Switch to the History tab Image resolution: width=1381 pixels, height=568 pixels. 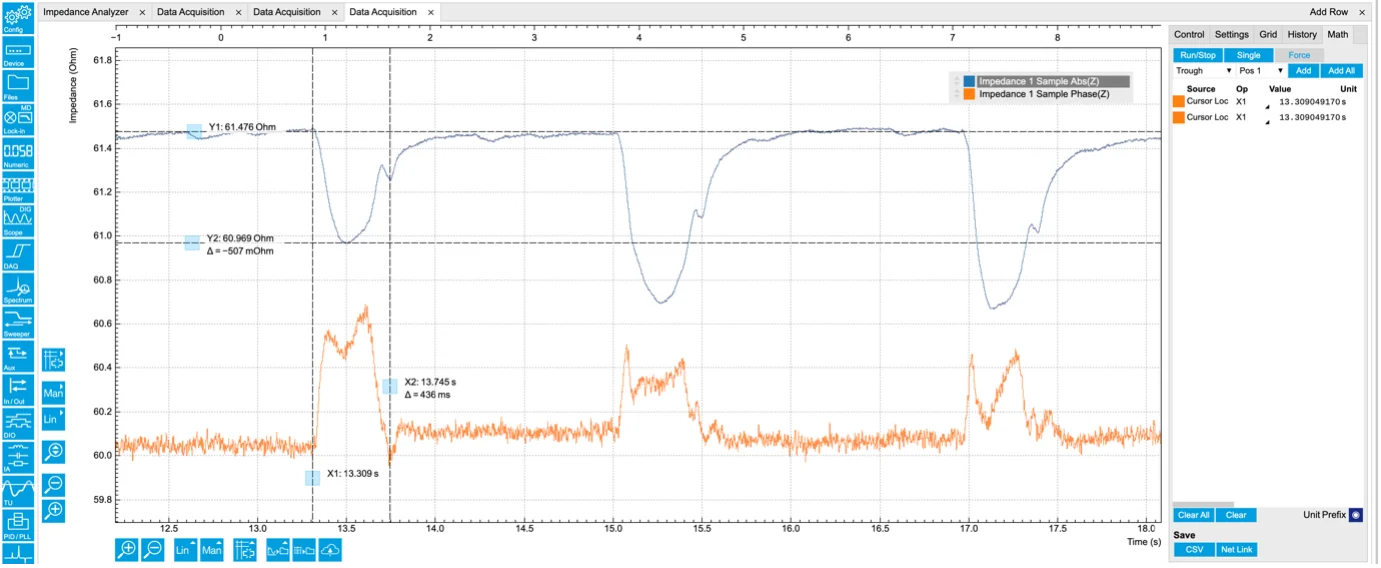1302,34
